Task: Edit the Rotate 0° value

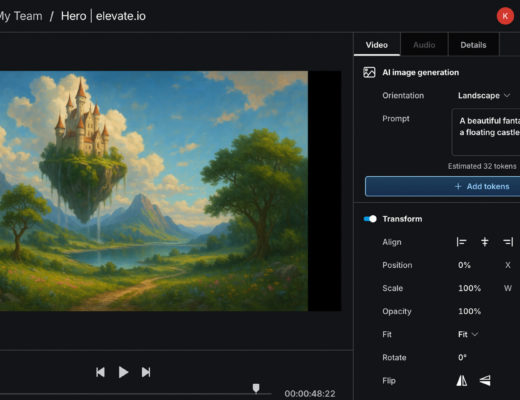Action: [462, 357]
